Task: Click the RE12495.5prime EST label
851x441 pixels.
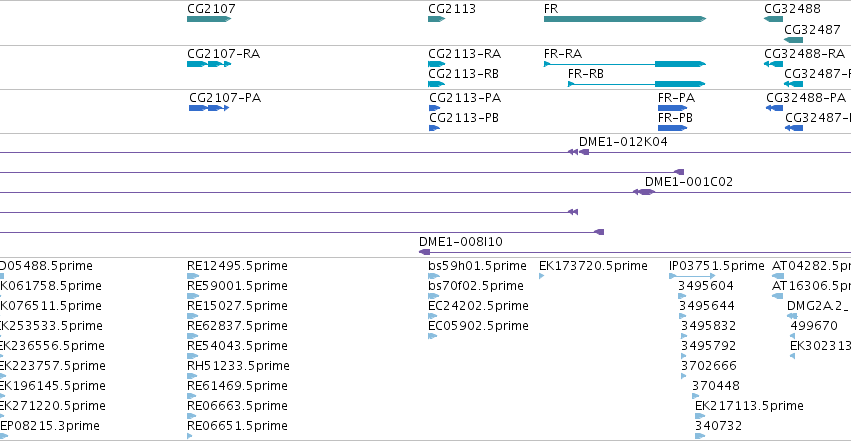Action: (x=237, y=266)
